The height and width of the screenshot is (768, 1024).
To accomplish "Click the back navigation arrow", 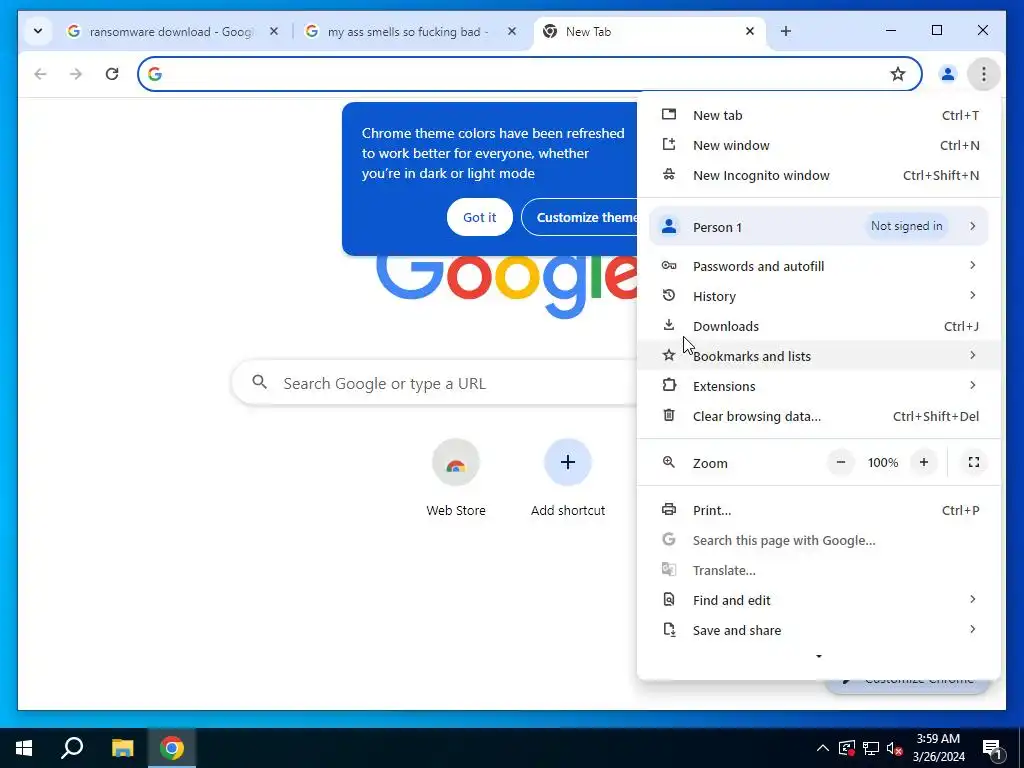I will click(40, 74).
